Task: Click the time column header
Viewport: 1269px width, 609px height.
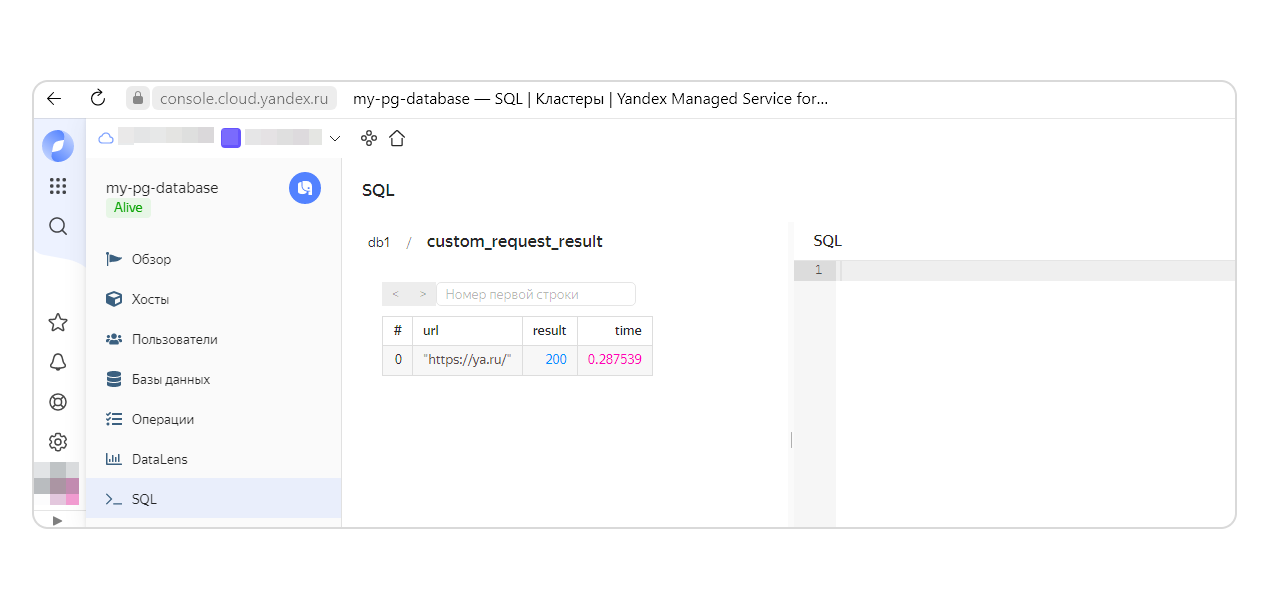Action: click(615, 331)
